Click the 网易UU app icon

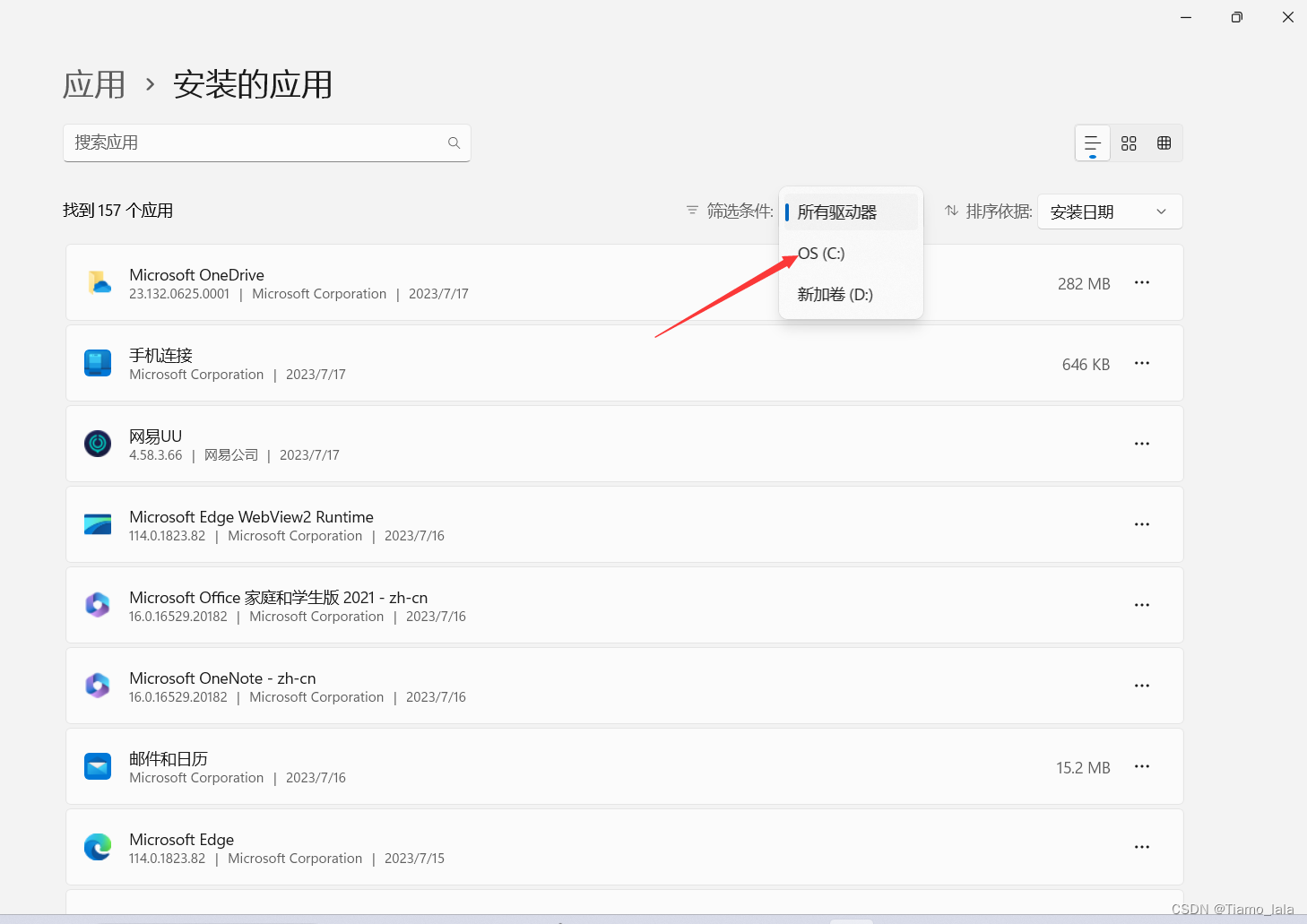click(98, 444)
